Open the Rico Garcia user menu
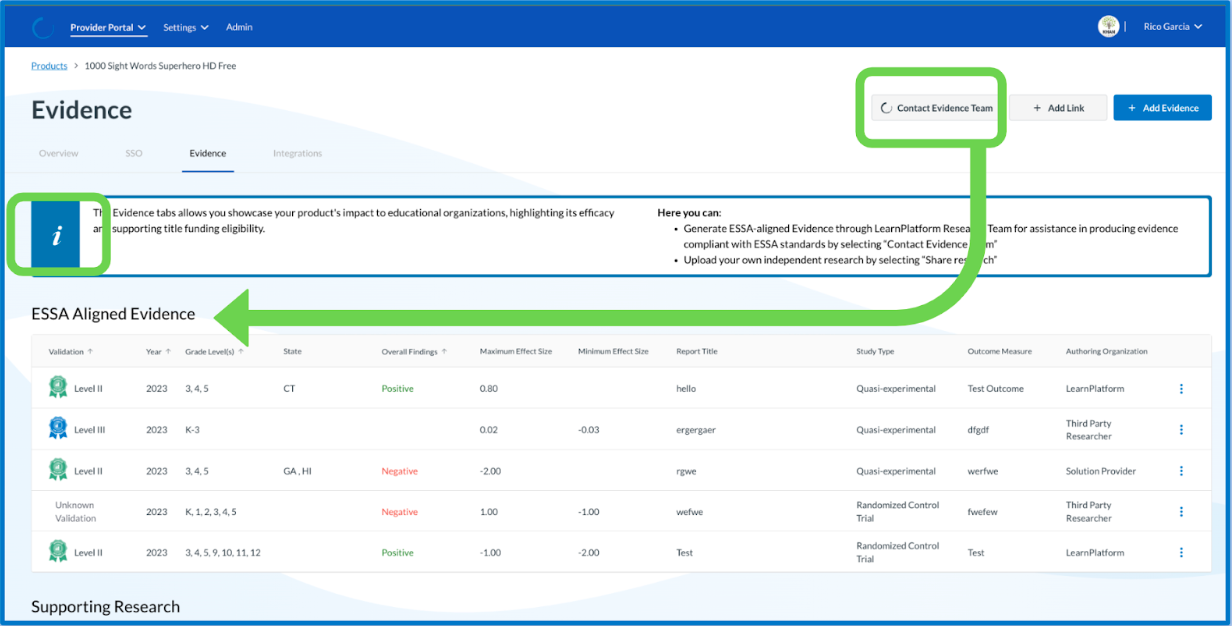This screenshot has height=626, width=1232. (x=1173, y=27)
